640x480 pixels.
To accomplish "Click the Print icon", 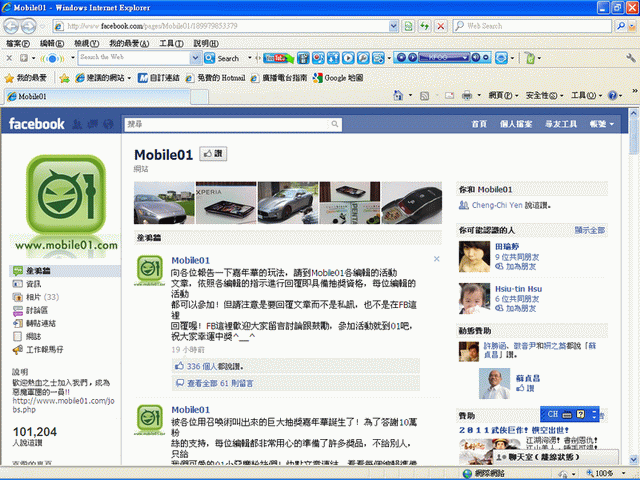I will tap(467, 96).
